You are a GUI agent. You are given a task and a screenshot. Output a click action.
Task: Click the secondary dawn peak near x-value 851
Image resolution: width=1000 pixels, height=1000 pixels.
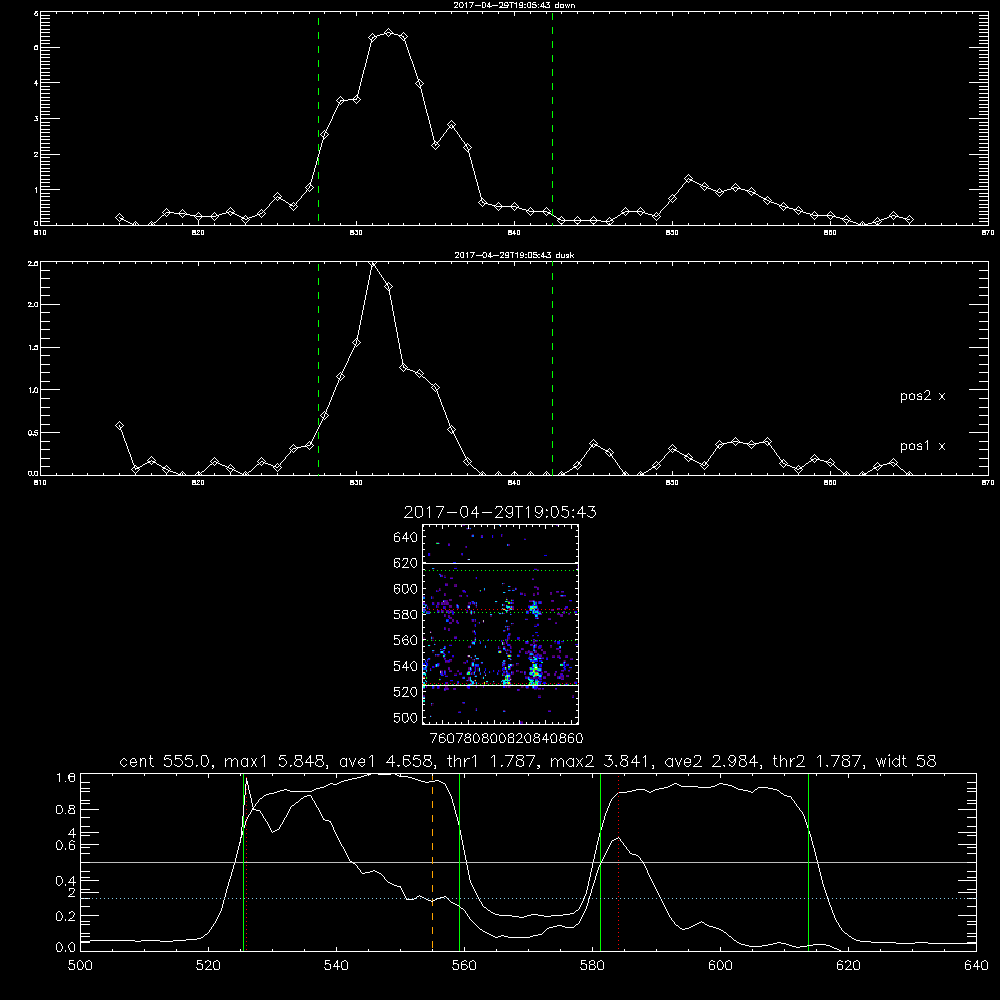click(x=688, y=179)
